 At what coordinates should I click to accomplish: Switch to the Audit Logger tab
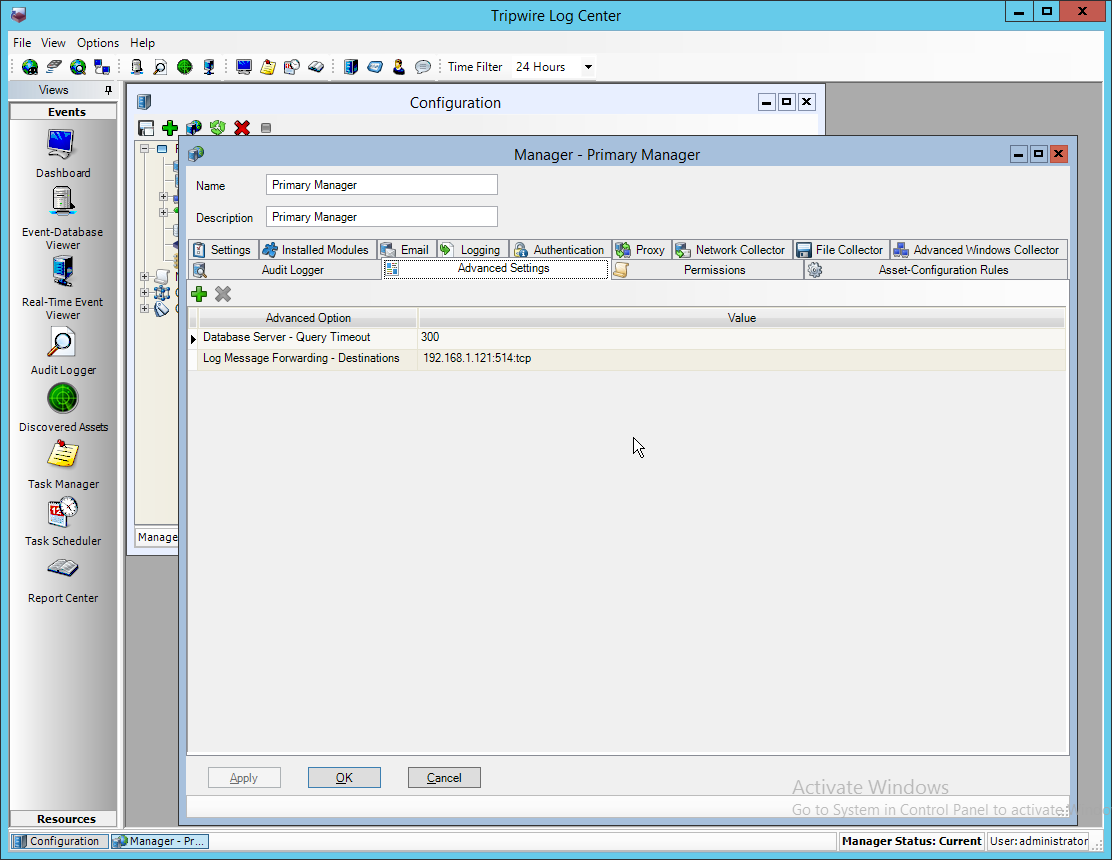(x=285, y=270)
